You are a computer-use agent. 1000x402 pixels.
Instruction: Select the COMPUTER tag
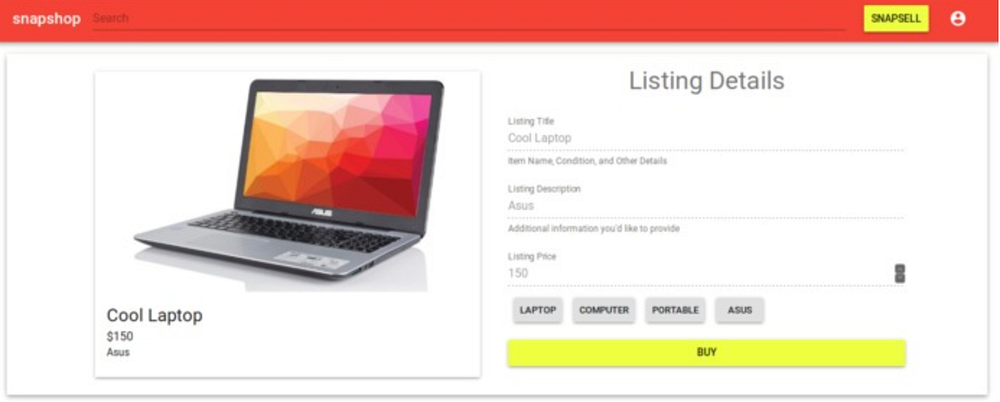603,310
